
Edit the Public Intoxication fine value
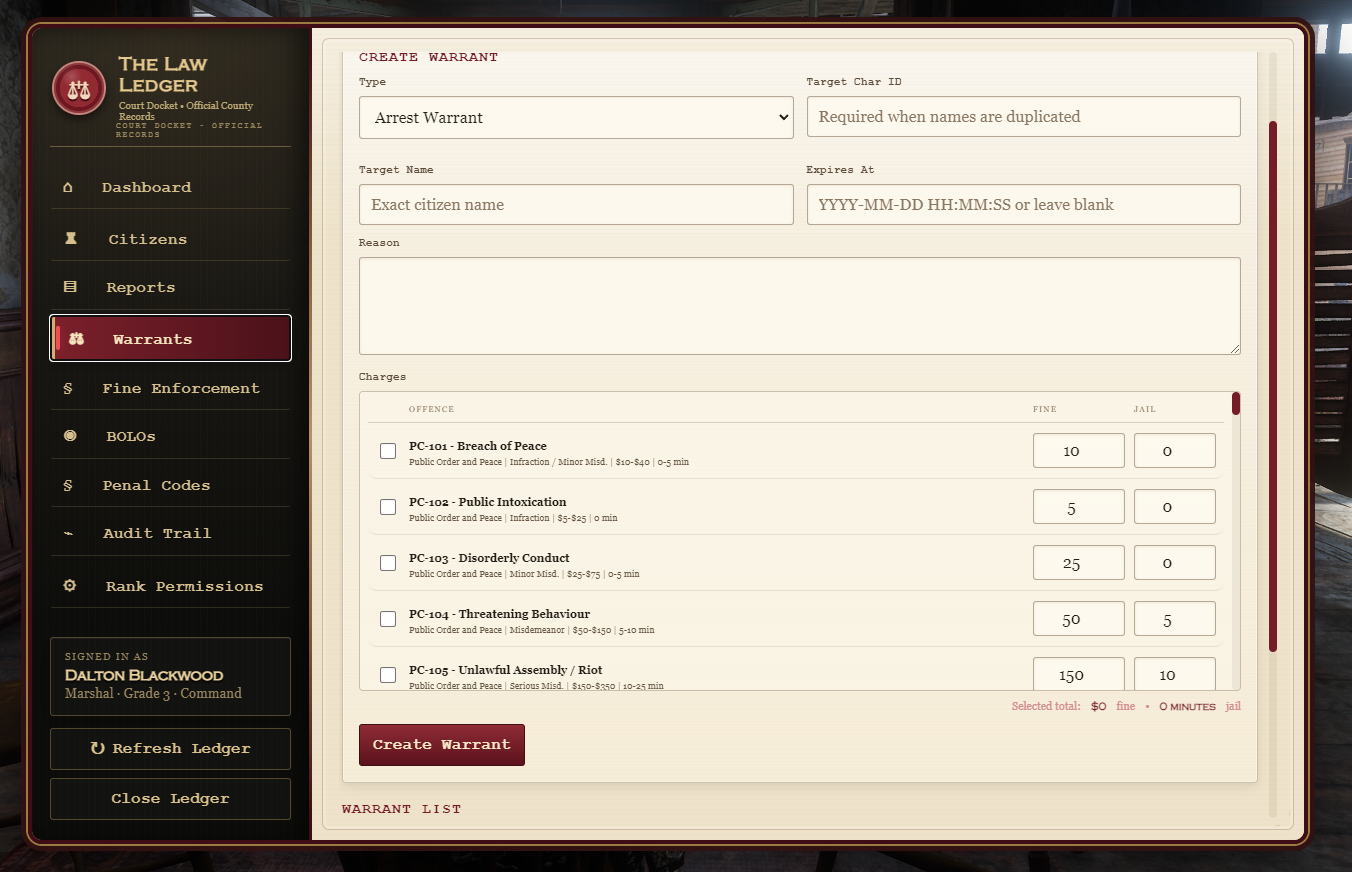(1079, 506)
